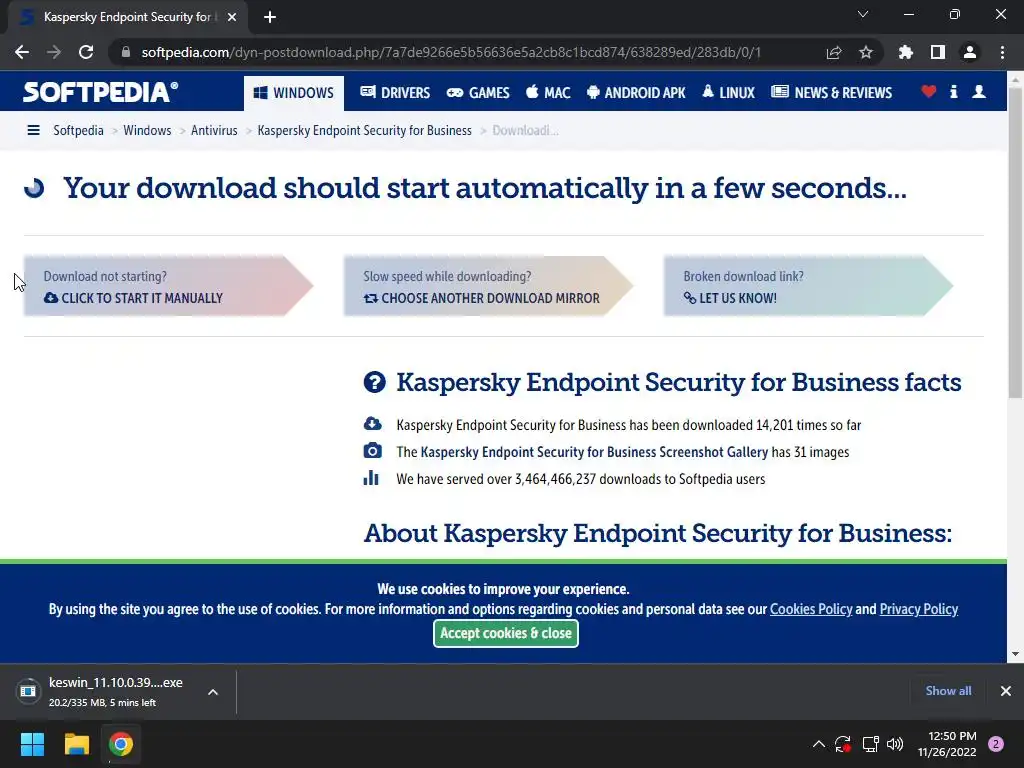Click the browser forward arrow
Image resolution: width=1024 pixels, height=768 pixels.
tap(54, 52)
